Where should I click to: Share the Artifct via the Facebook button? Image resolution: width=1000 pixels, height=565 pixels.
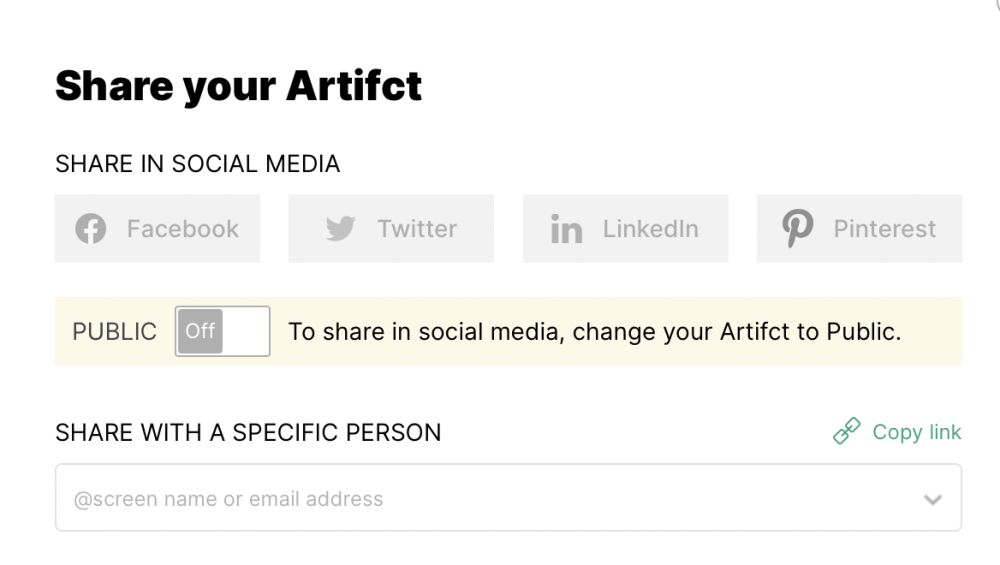click(x=158, y=228)
